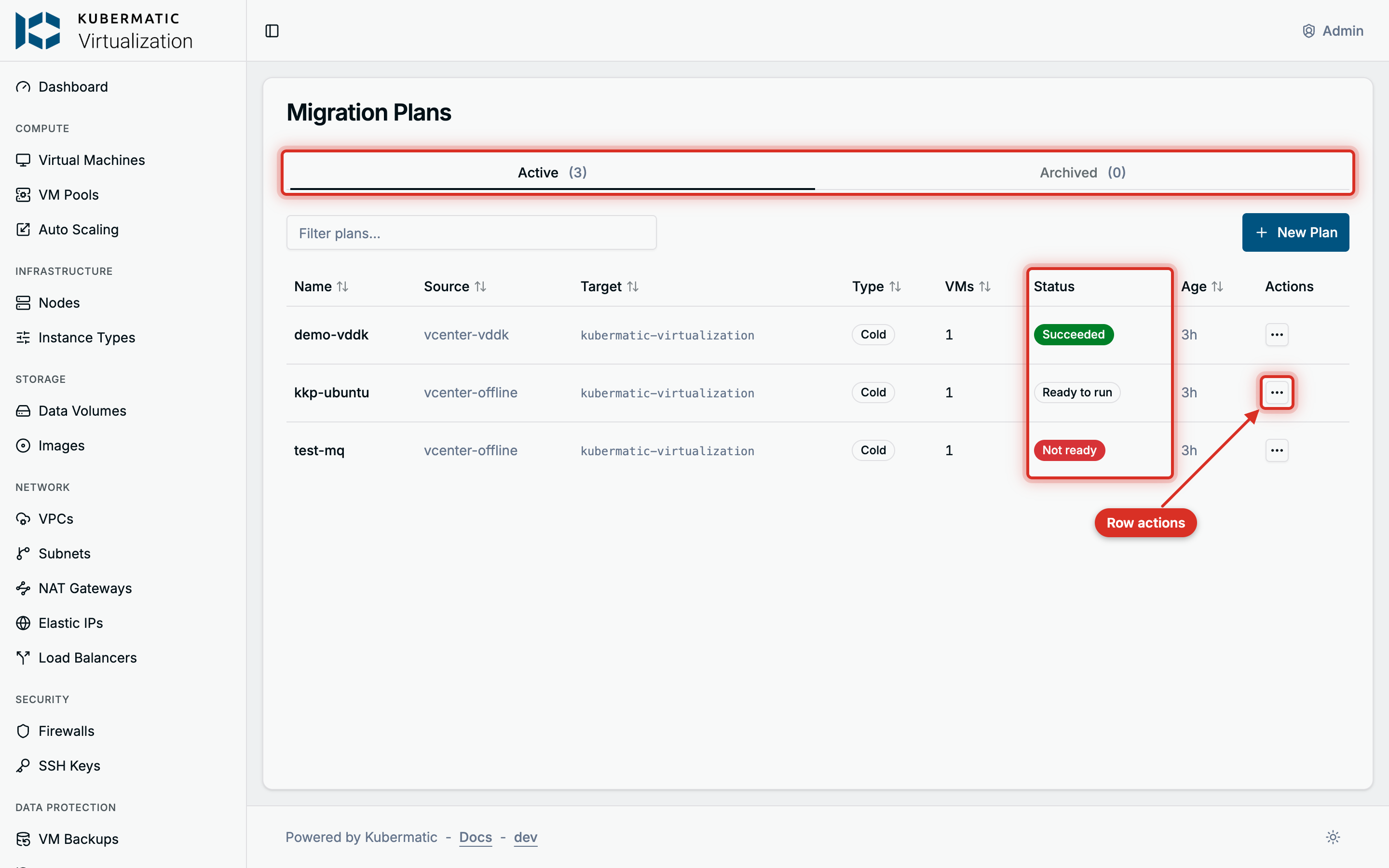Switch to the Active (3) tab

point(552,172)
